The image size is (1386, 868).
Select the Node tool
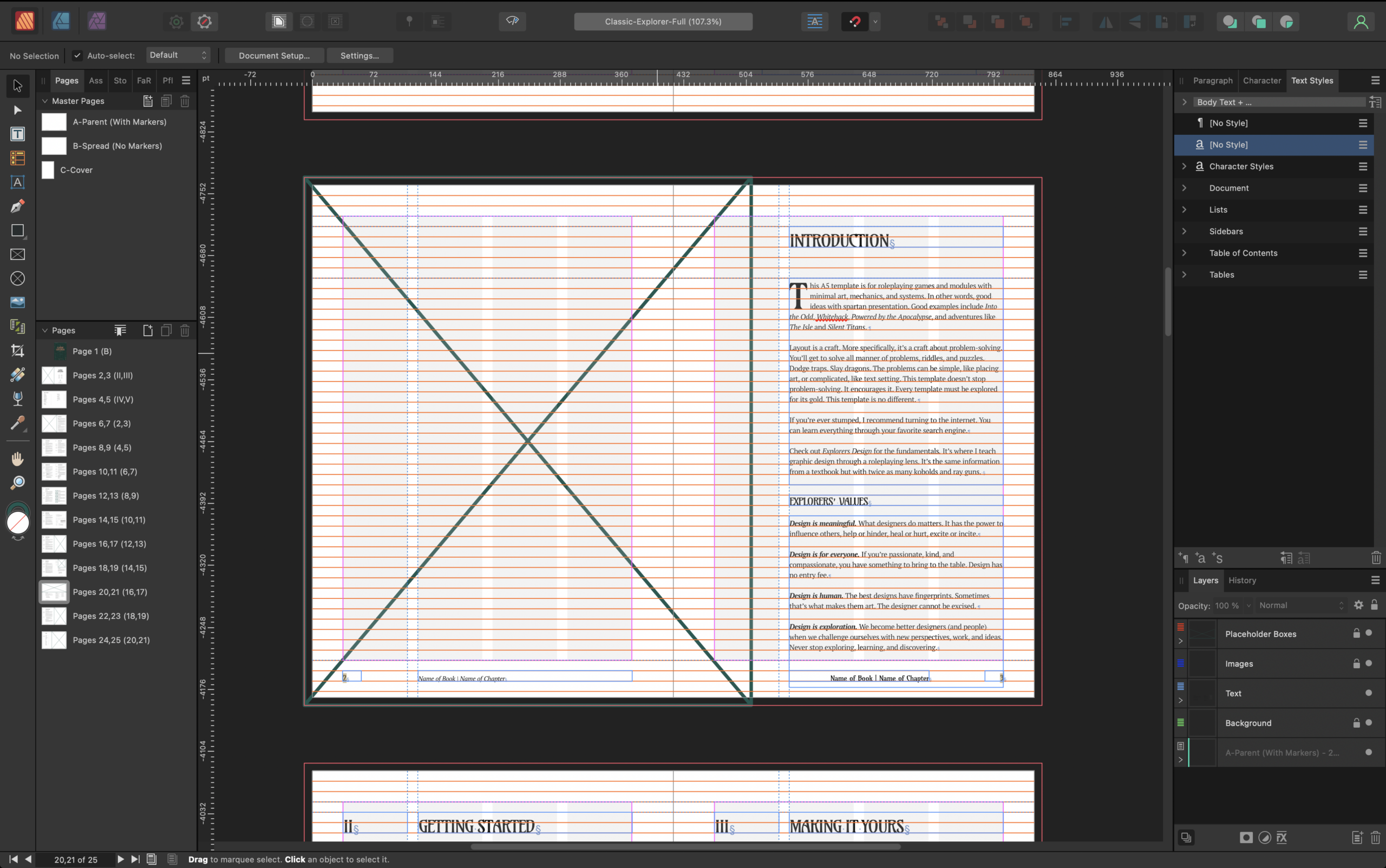[x=17, y=110]
